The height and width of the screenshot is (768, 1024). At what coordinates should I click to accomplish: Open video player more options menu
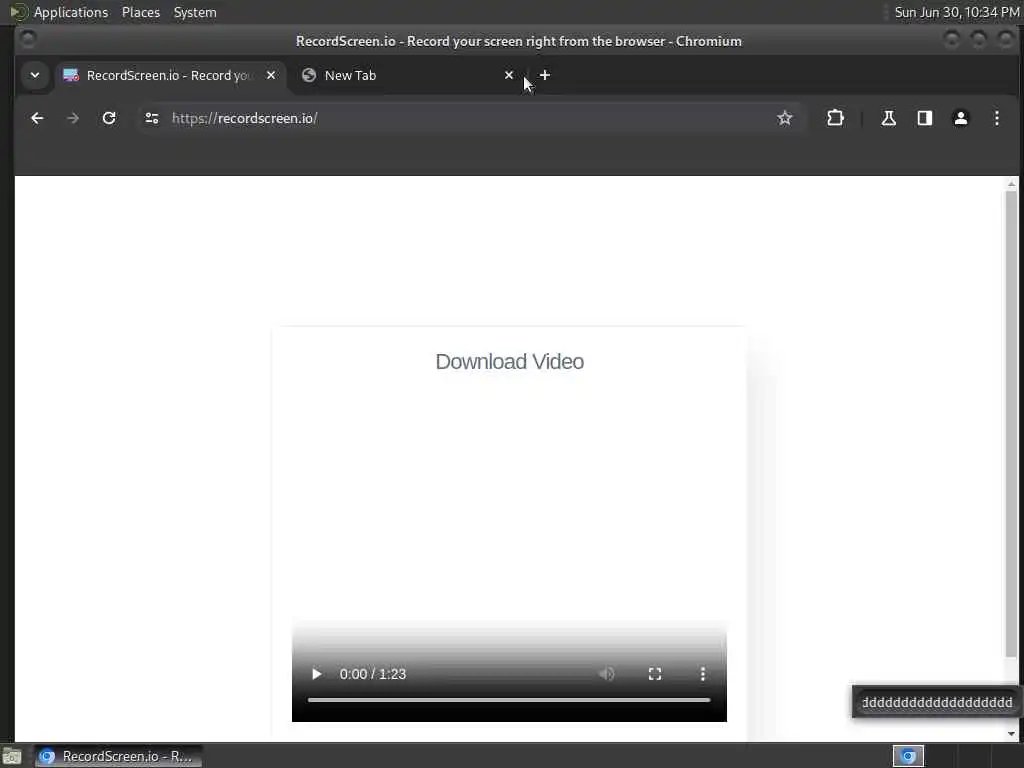pos(703,674)
